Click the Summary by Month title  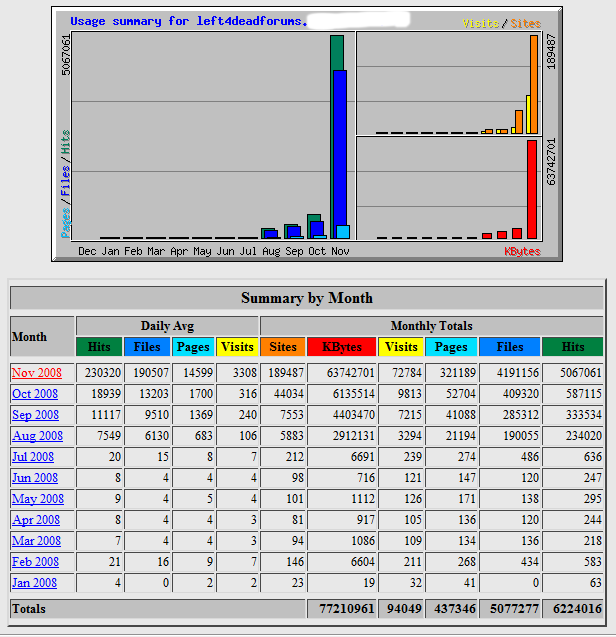coord(307,298)
